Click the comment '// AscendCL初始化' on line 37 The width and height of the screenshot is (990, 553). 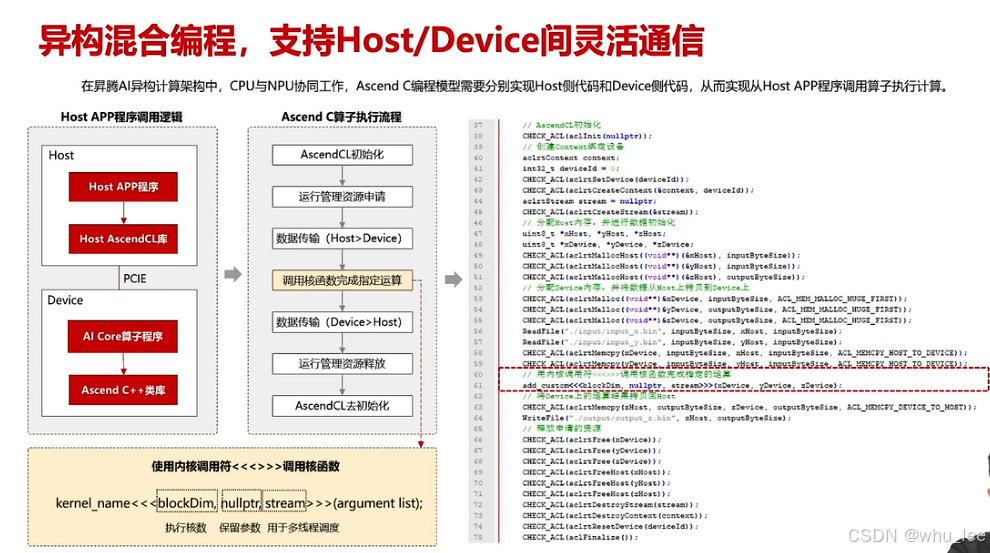pos(561,125)
